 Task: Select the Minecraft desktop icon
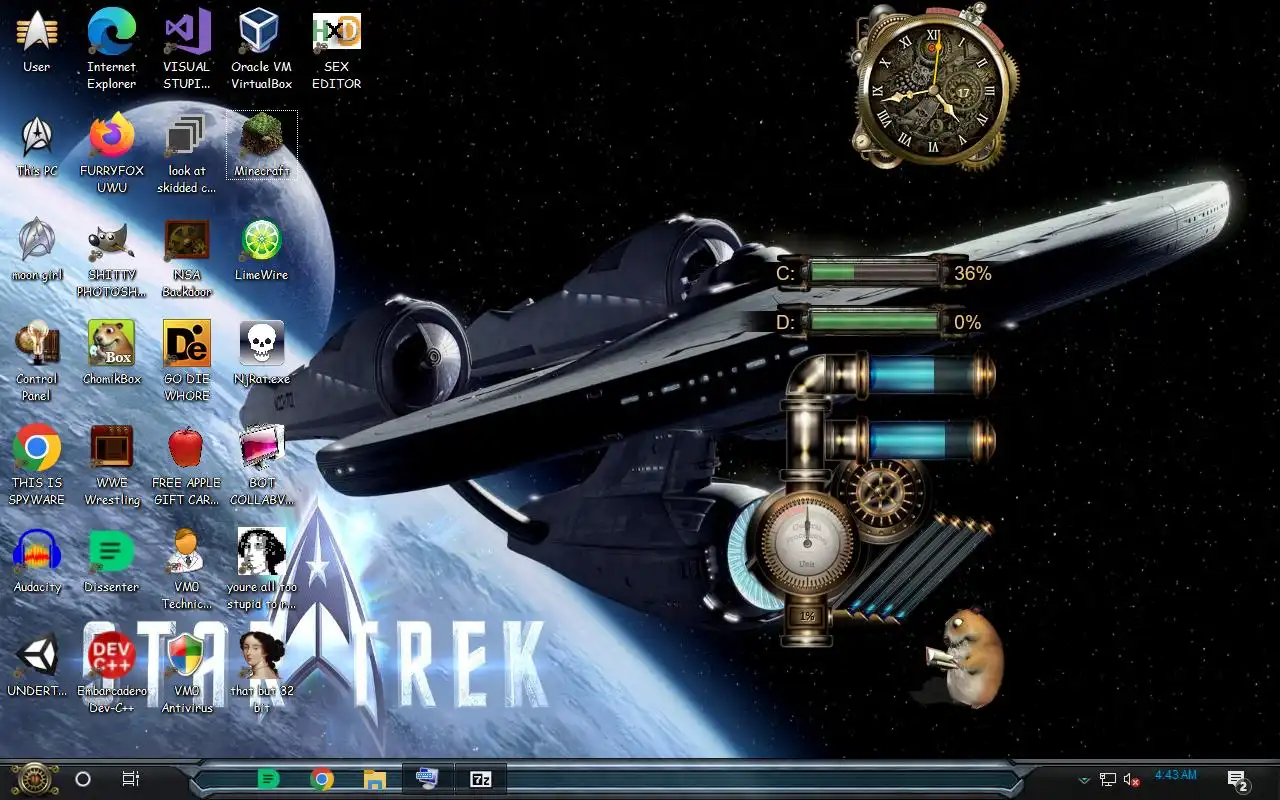click(x=261, y=146)
